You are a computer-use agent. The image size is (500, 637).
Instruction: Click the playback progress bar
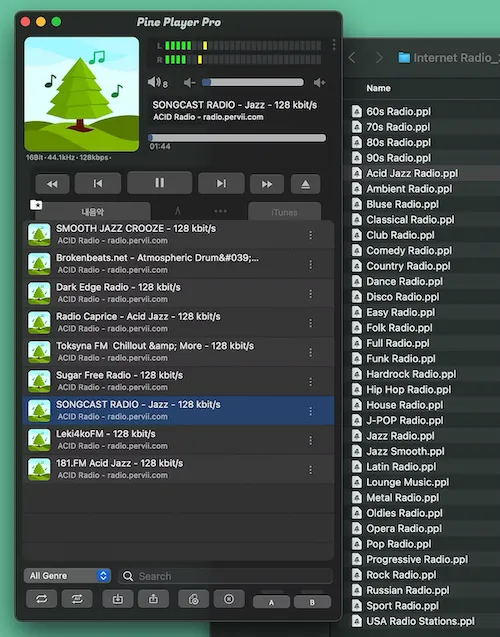coord(237,138)
